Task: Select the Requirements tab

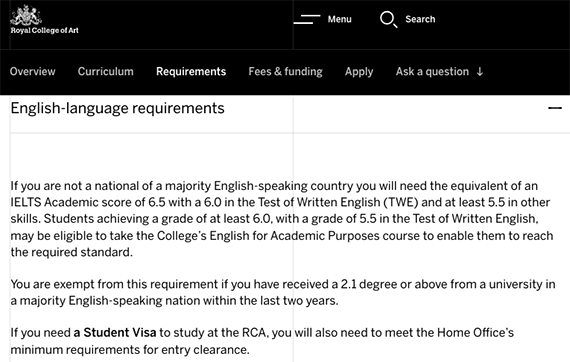Action: (x=191, y=72)
